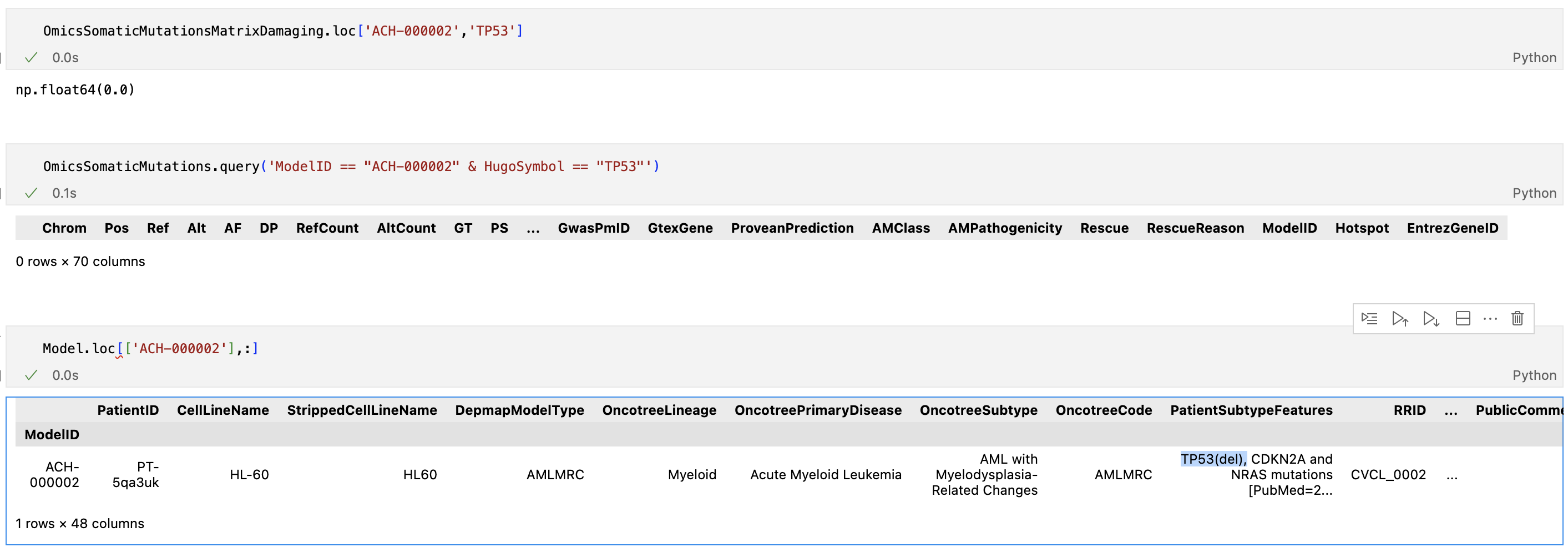Open more cell actions in cell toolbar

[1490, 319]
